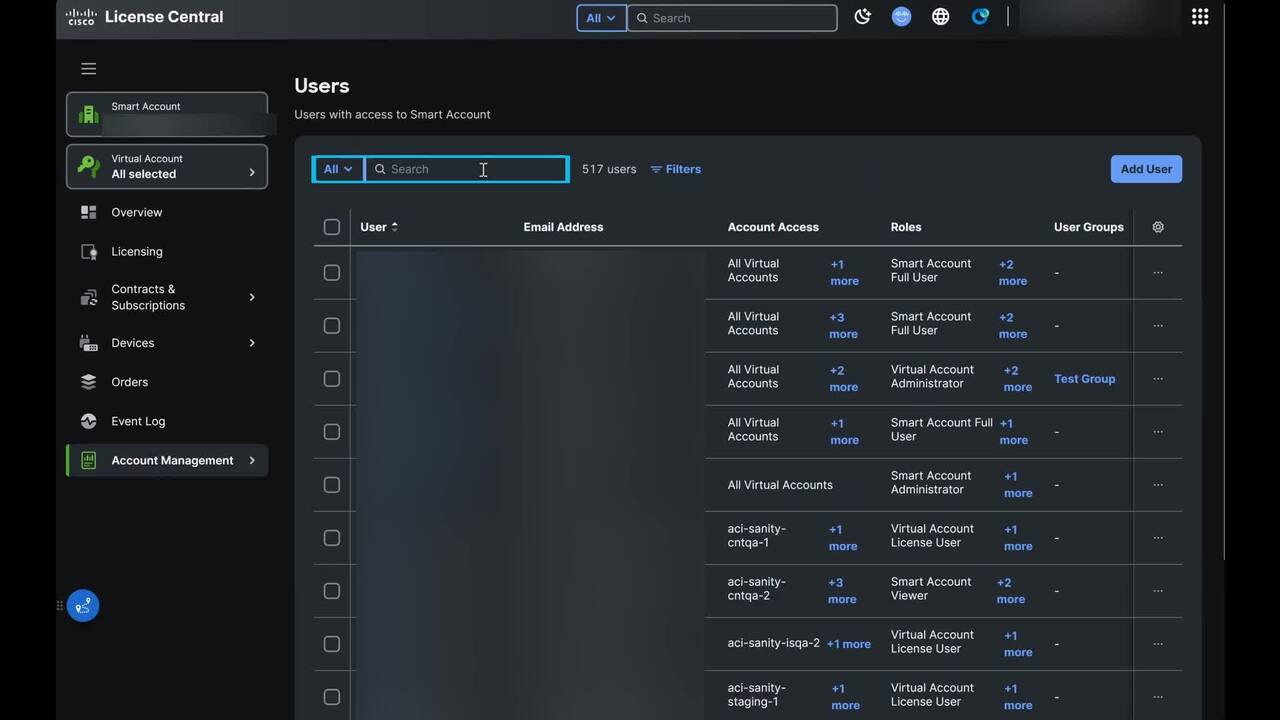
Task: Check the aci-sanity-isqa-2 row checkbox
Action: [x=332, y=644]
